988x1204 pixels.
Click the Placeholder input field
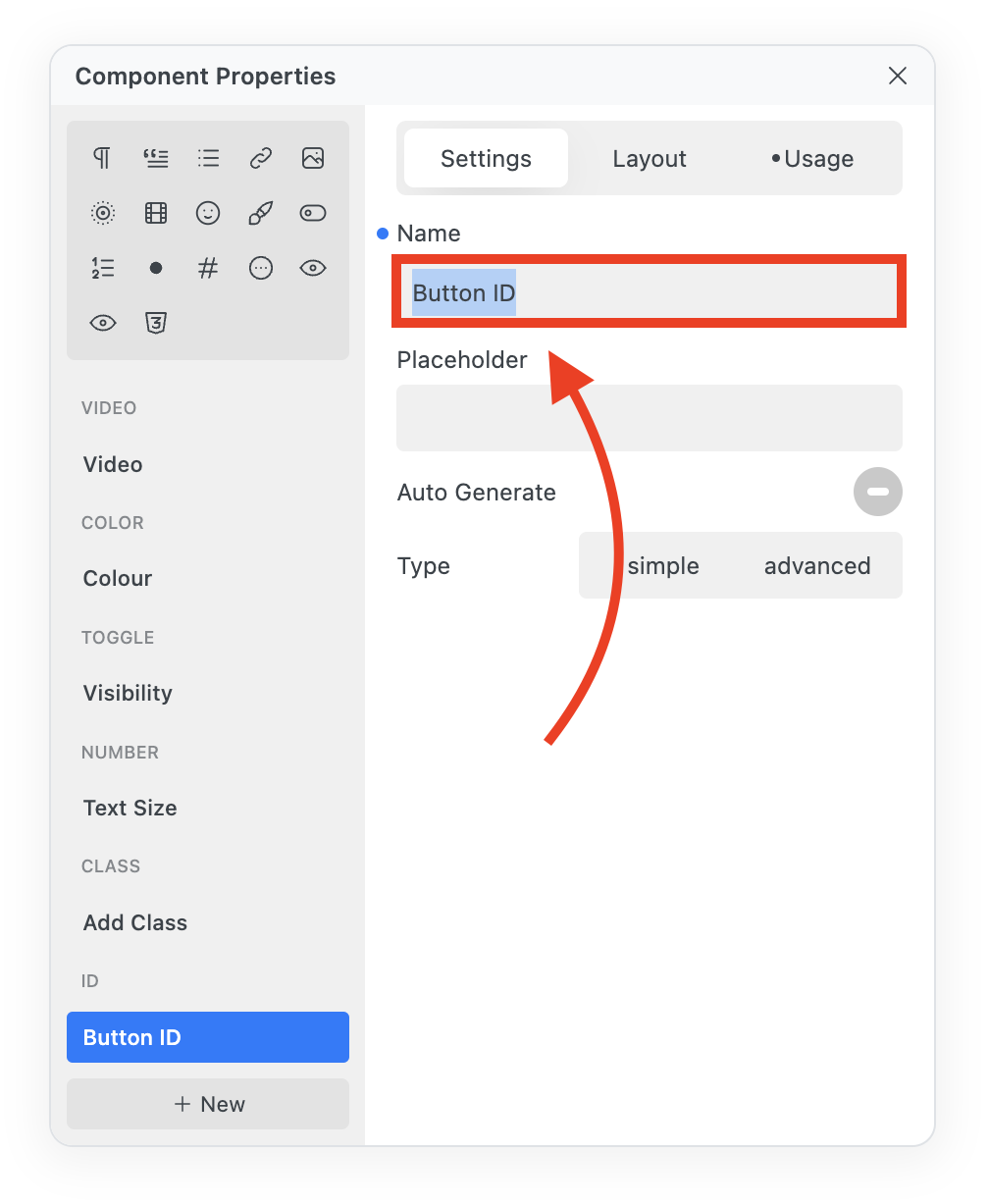[x=649, y=418]
